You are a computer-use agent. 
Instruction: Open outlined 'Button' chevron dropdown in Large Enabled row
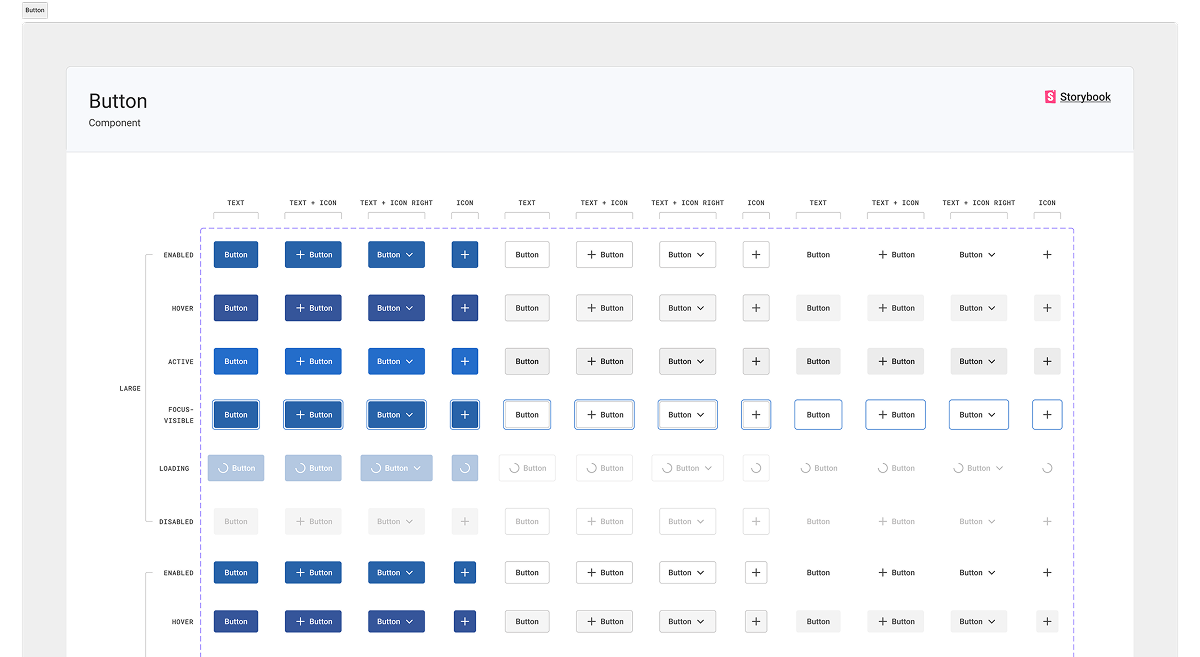[x=687, y=255]
